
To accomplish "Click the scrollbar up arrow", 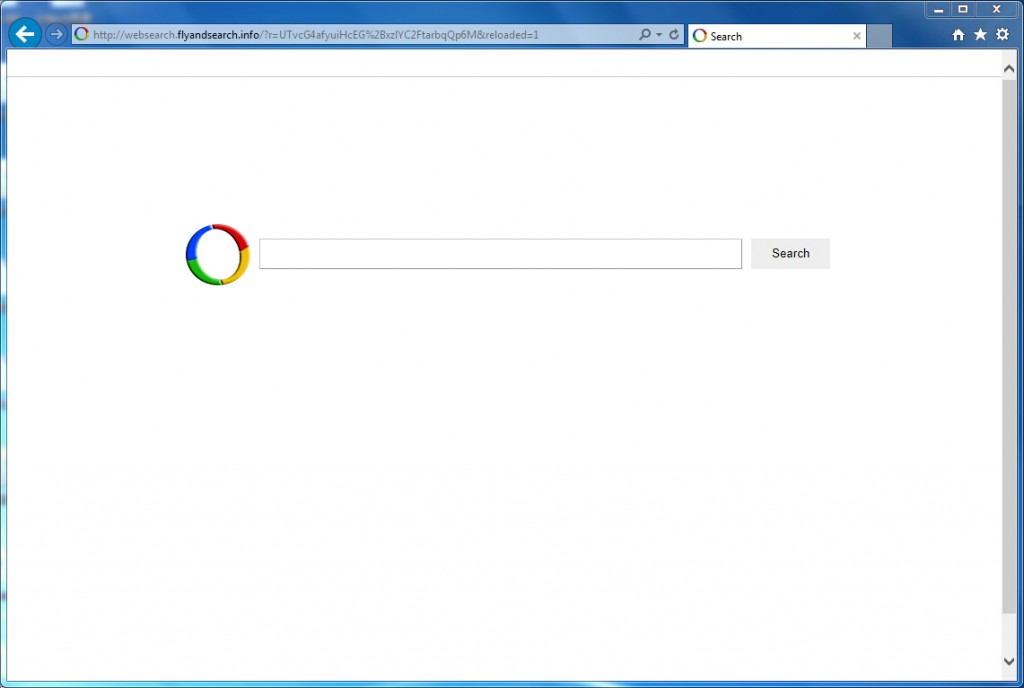I will click(1009, 69).
